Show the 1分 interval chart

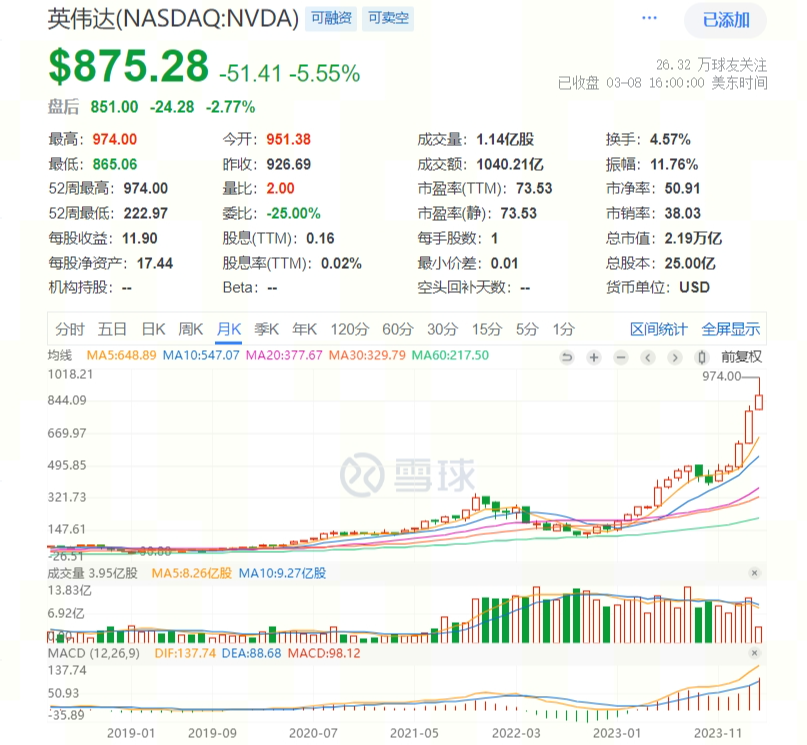pos(564,329)
